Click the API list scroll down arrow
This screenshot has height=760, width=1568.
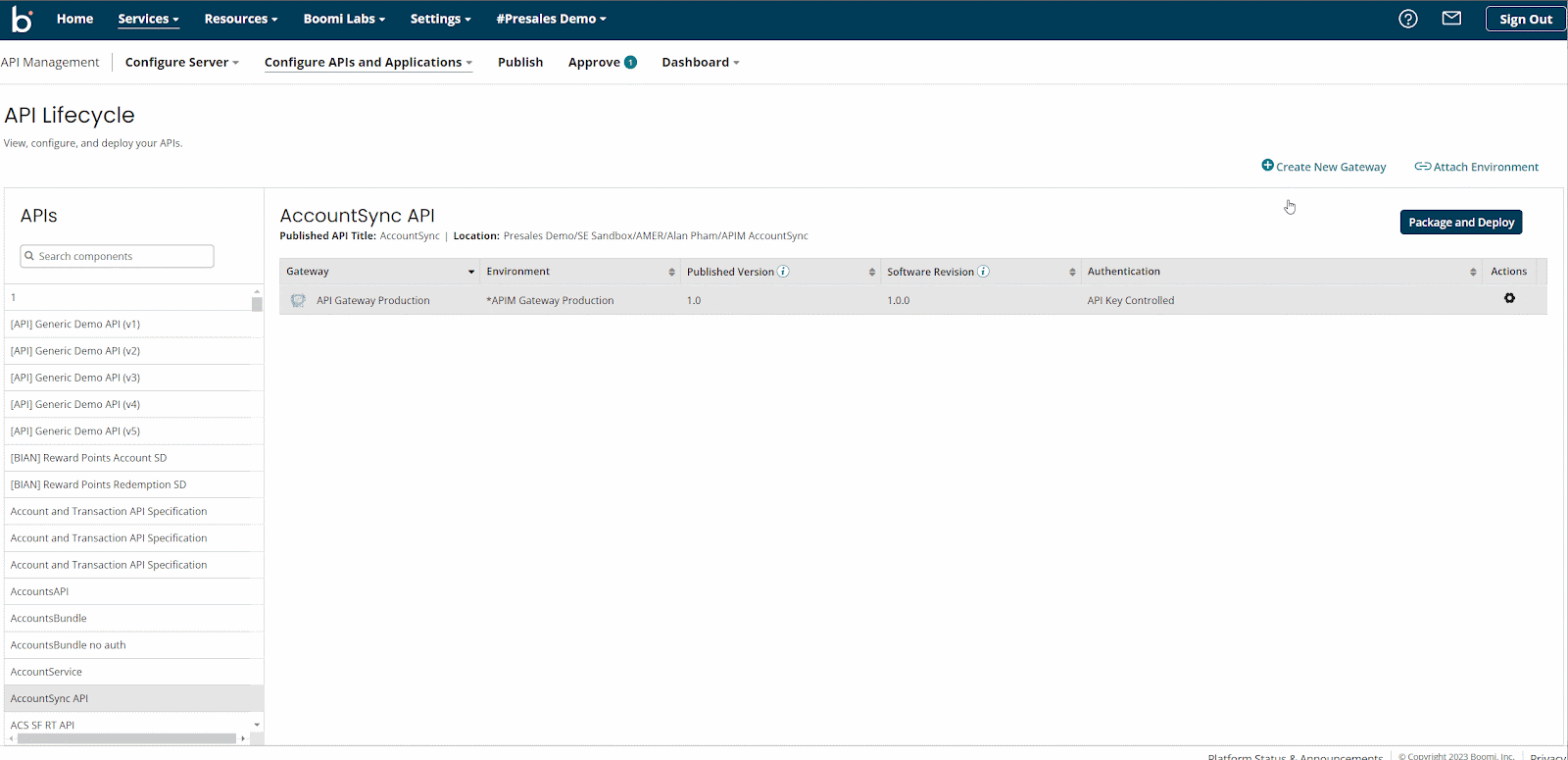(257, 725)
